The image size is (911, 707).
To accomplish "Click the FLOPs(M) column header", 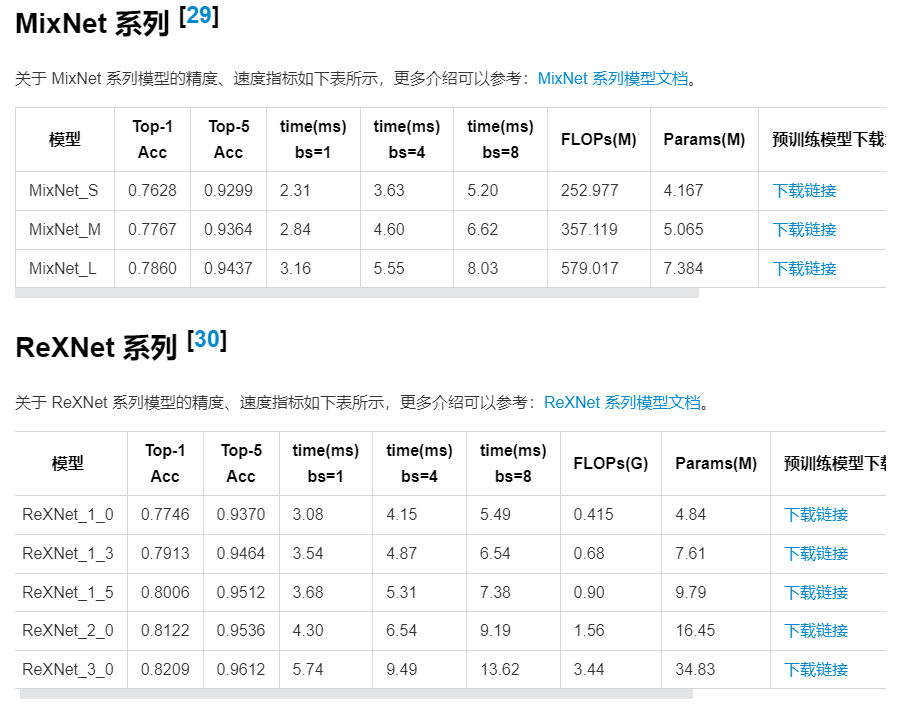I will click(598, 139).
